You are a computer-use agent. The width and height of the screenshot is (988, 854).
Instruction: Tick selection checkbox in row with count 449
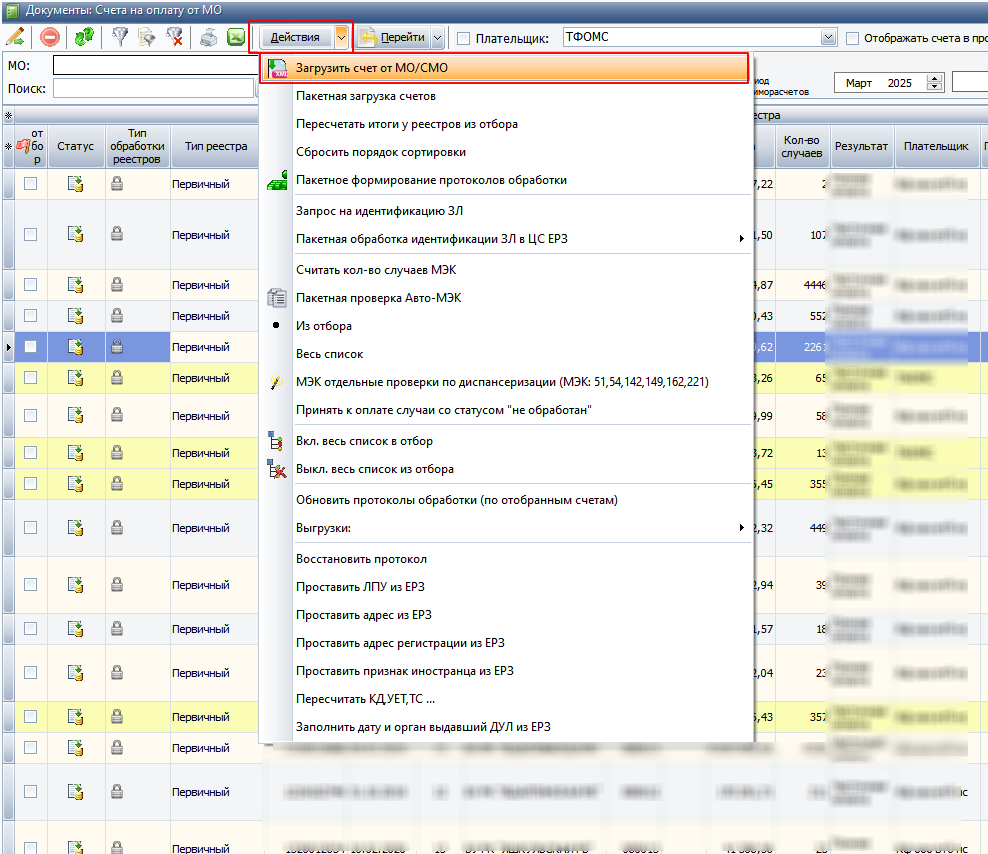(x=30, y=528)
